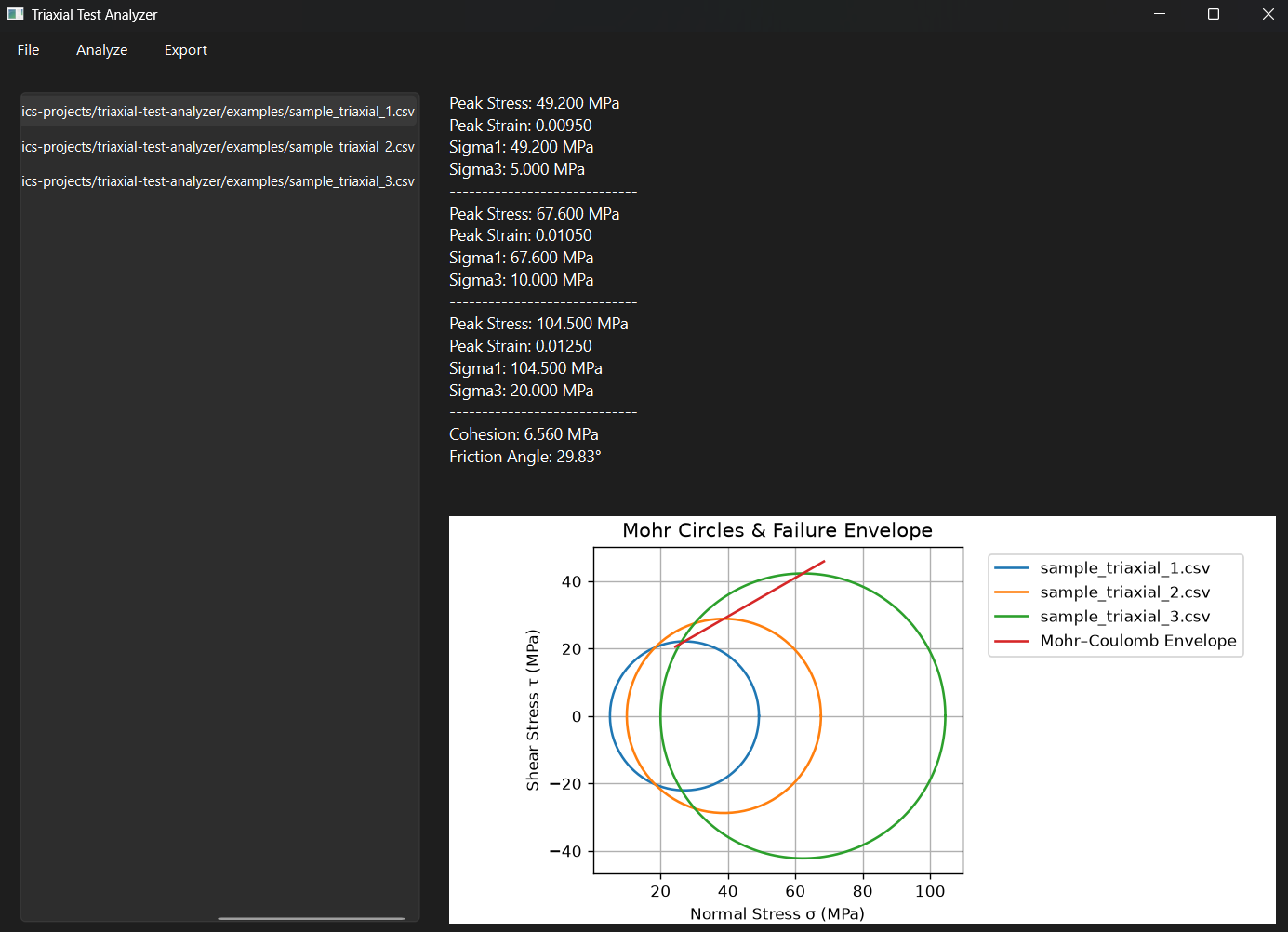This screenshot has height=932, width=1288.
Task: Maximize the Triaxial Test Analyzer window
Action: [x=1214, y=14]
